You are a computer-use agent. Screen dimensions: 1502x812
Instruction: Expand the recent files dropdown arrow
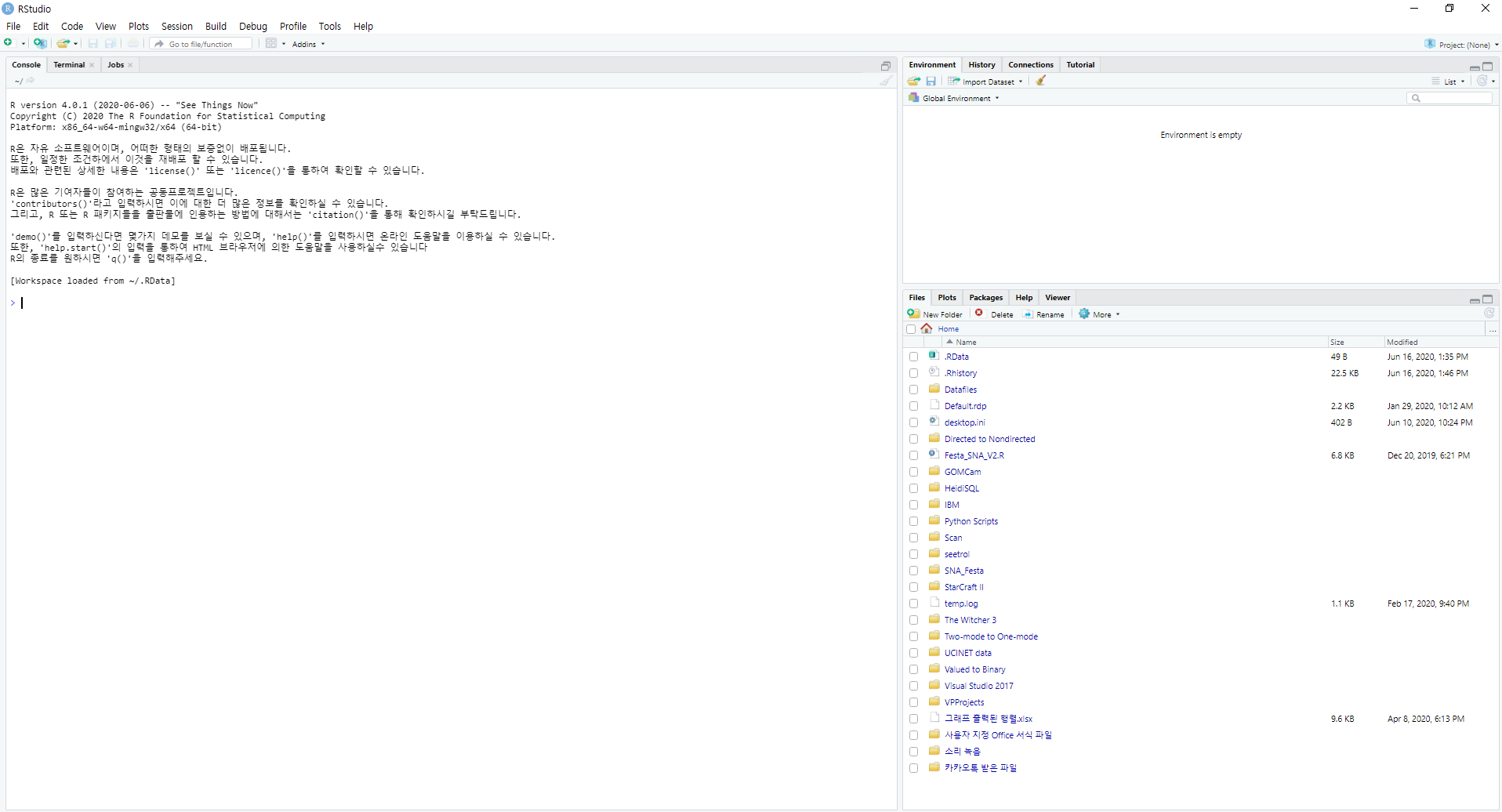coord(76,44)
